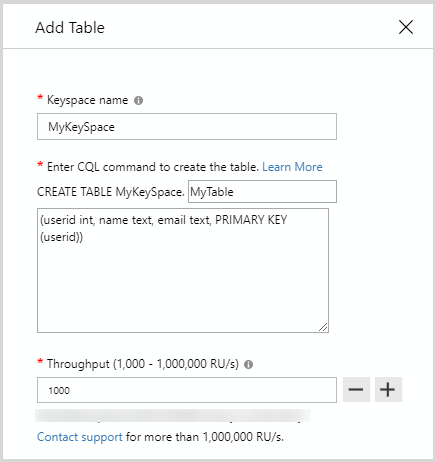Click the Keyspace name label
Image resolution: width=436 pixels, height=462 pixels.
[x=87, y=100]
